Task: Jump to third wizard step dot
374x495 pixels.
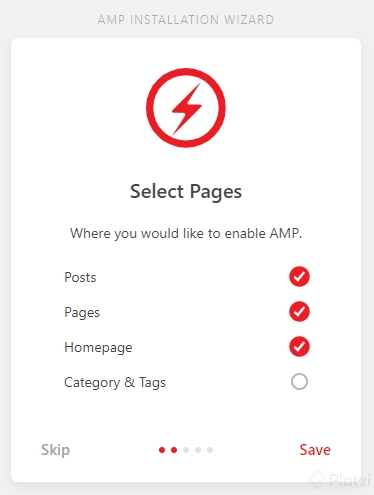Action: [186, 450]
